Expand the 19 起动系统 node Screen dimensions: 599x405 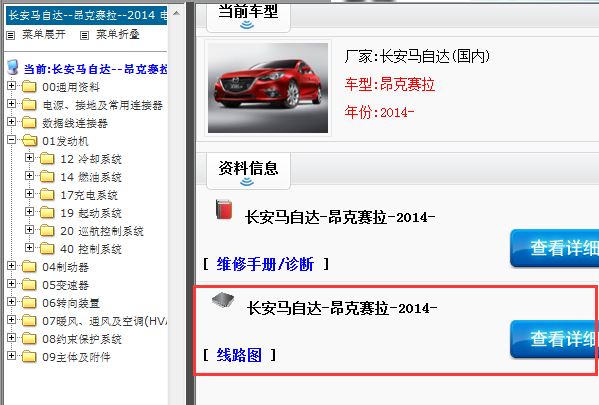click(x=29, y=211)
